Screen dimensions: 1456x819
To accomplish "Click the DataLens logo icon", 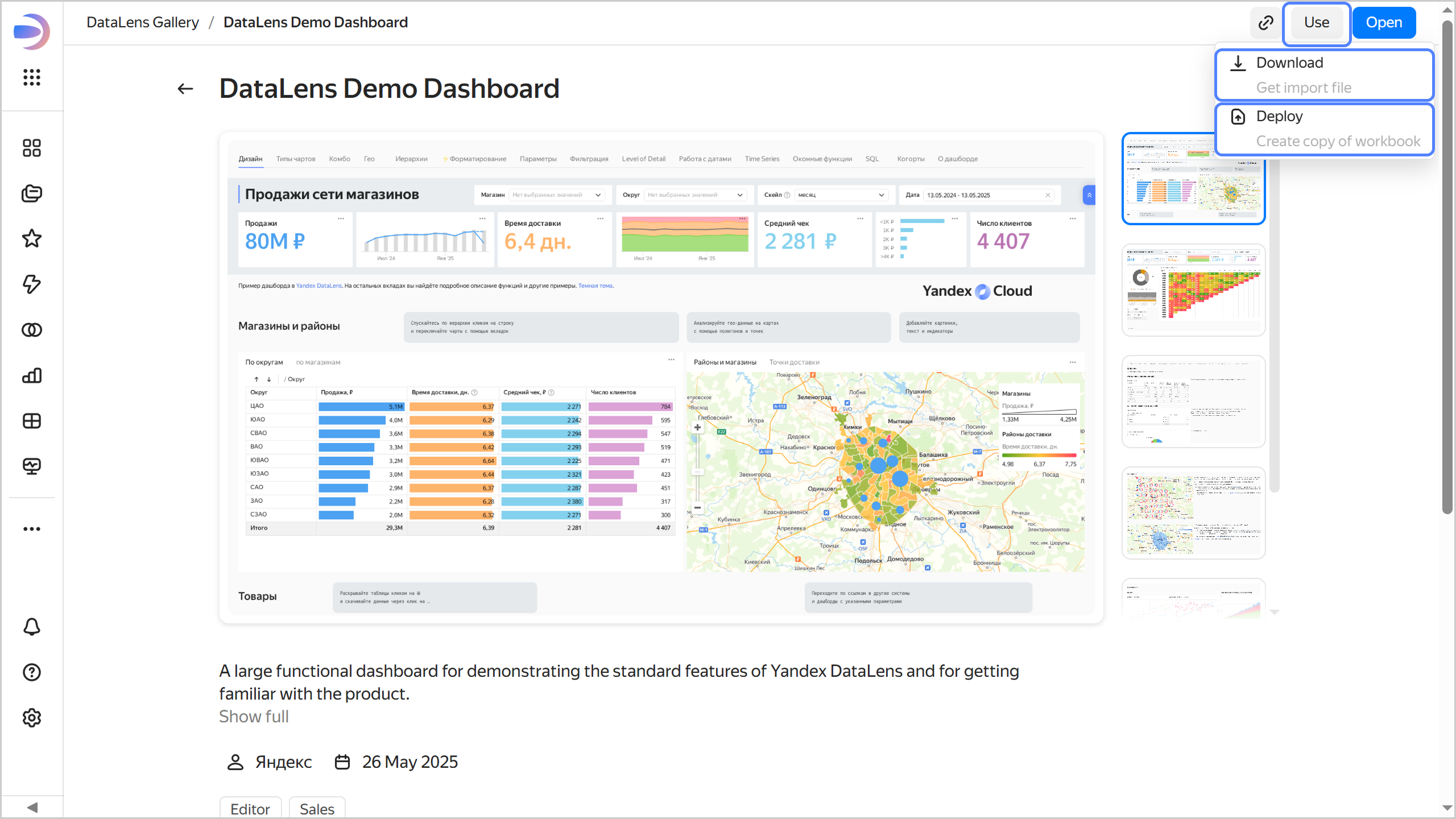I will coord(32,31).
